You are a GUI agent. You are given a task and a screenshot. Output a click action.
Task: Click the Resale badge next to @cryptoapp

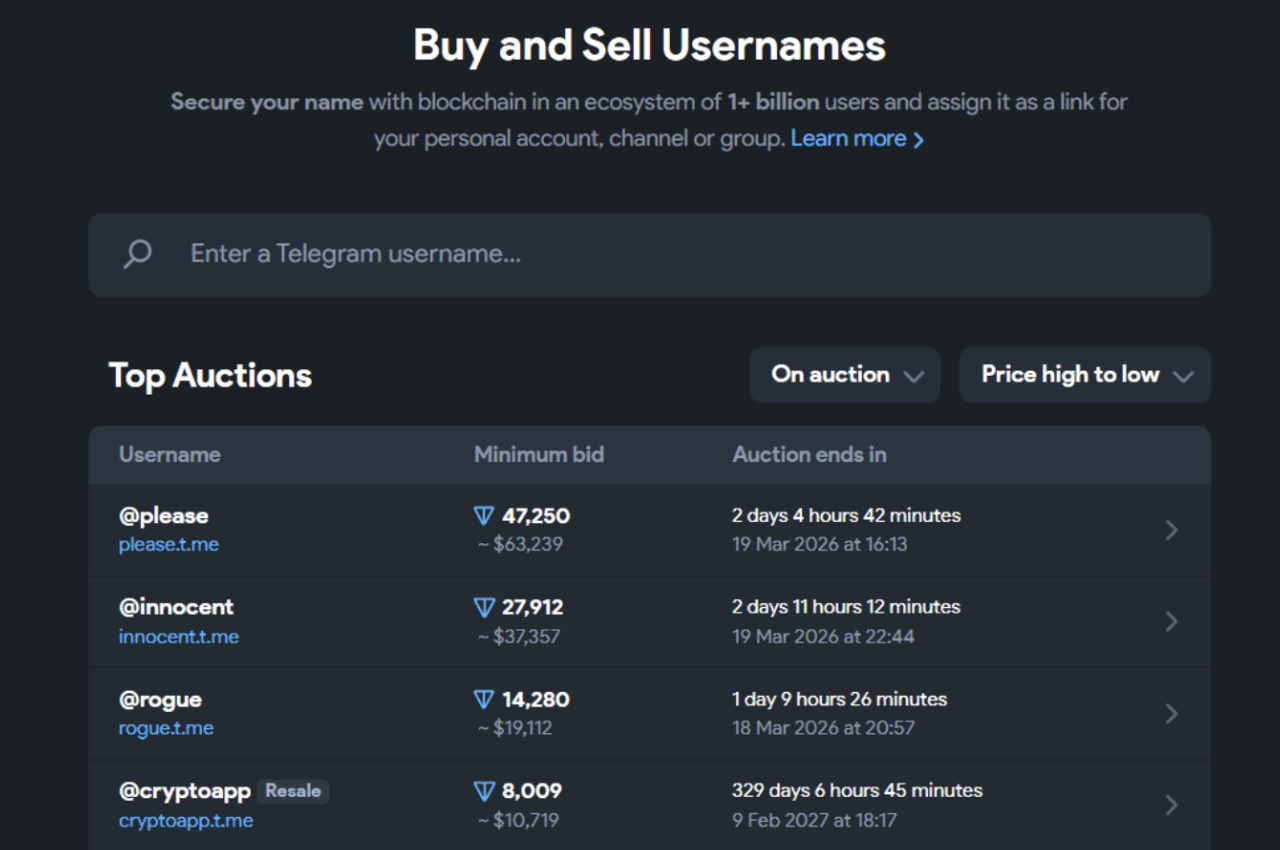(293, 791)
